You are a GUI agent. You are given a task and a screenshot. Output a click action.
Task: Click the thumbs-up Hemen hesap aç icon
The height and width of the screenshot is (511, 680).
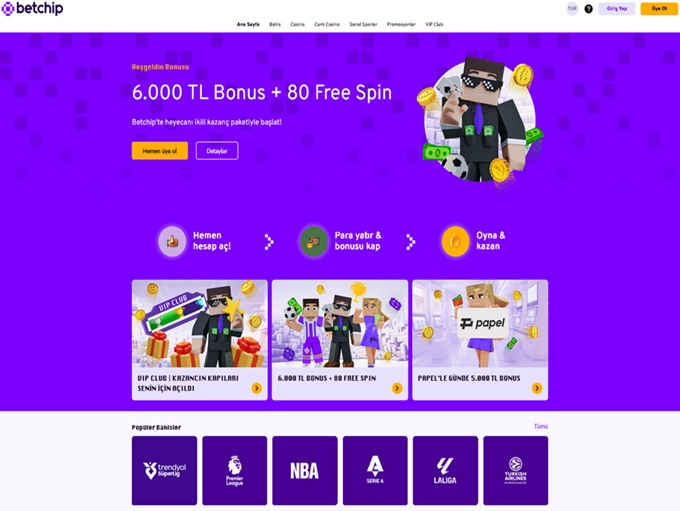tap(172, 241)
